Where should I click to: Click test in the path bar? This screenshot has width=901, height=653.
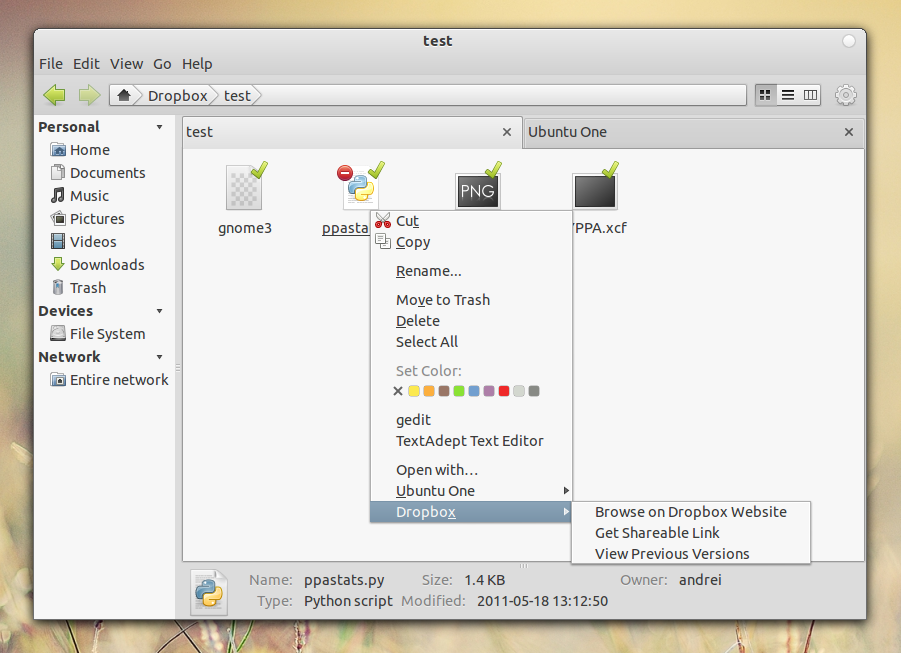point(237,95)
